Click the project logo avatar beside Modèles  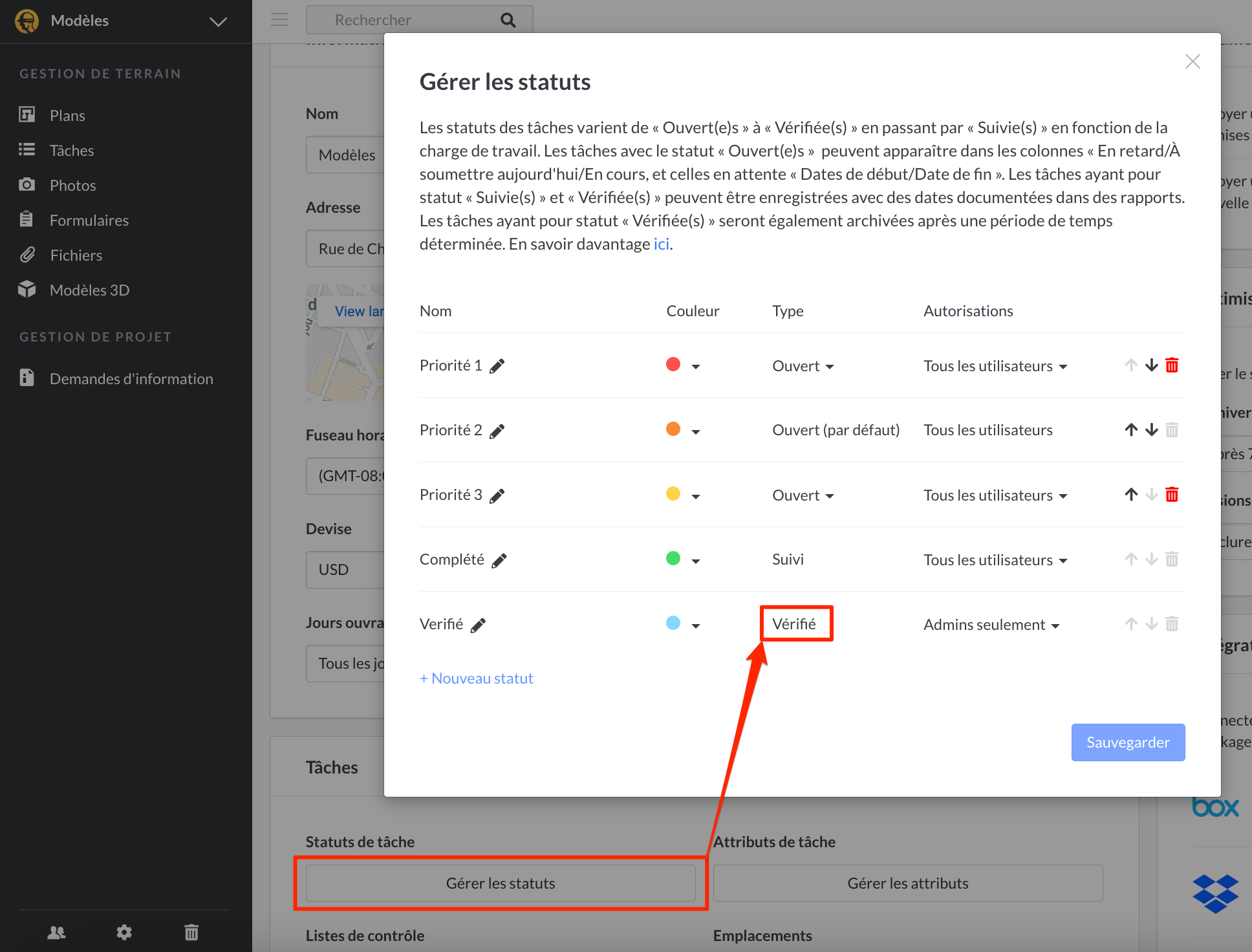point(27,21)
